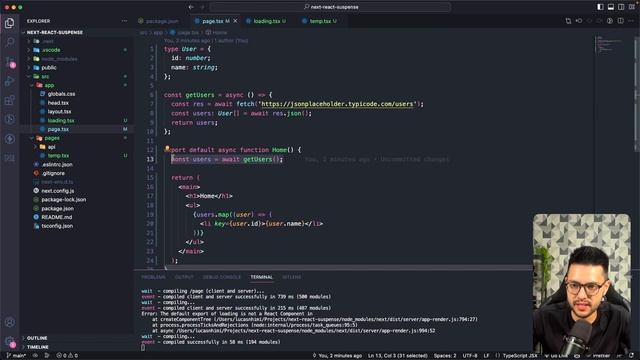The height and width of the screenshot is (360, 640).
Task: Open the GITLENS panel tab
Action: click(x=291, y=277)
